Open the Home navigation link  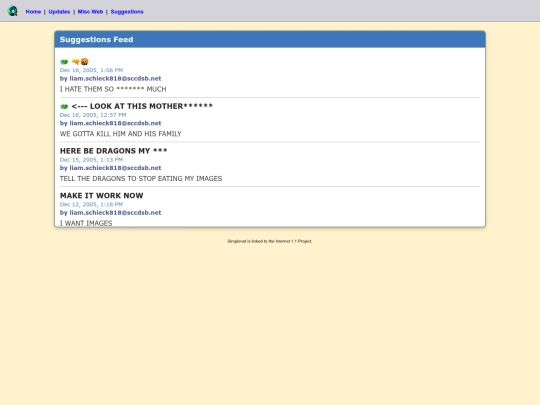click(33, 12)
